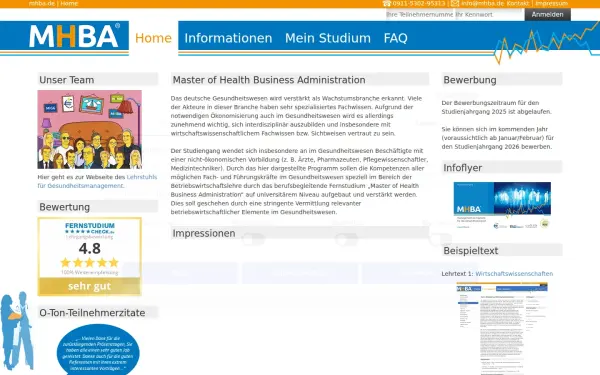Image resolution: width=600 pixels, height=375 pixels.
Task: Open the Informationen menu
Action: click(228, 38)
